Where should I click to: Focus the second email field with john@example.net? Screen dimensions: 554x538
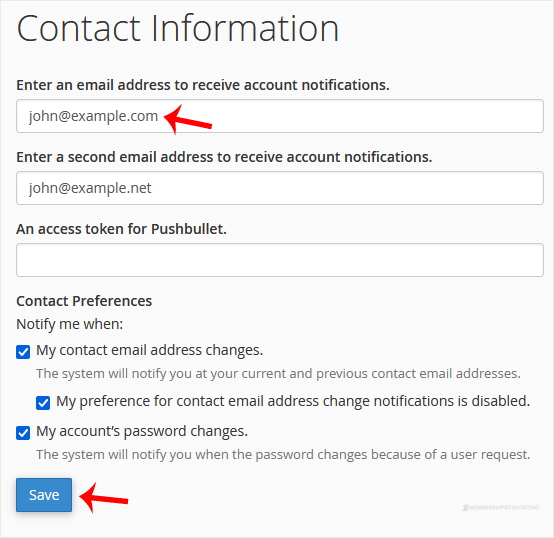coord(279,188)
